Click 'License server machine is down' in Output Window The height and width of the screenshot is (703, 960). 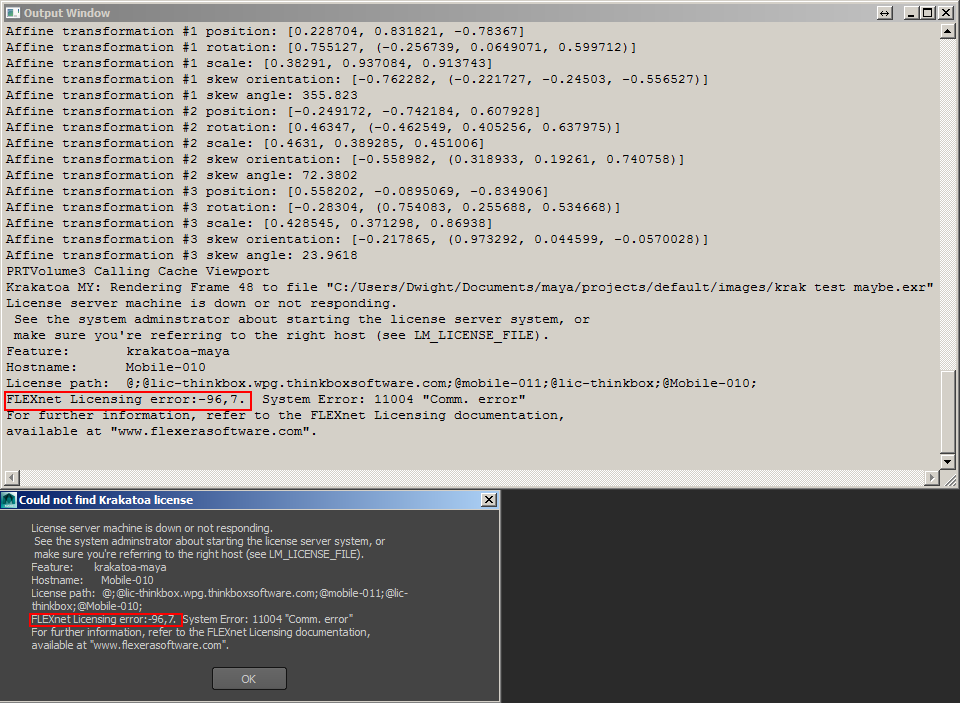[201, 303]
